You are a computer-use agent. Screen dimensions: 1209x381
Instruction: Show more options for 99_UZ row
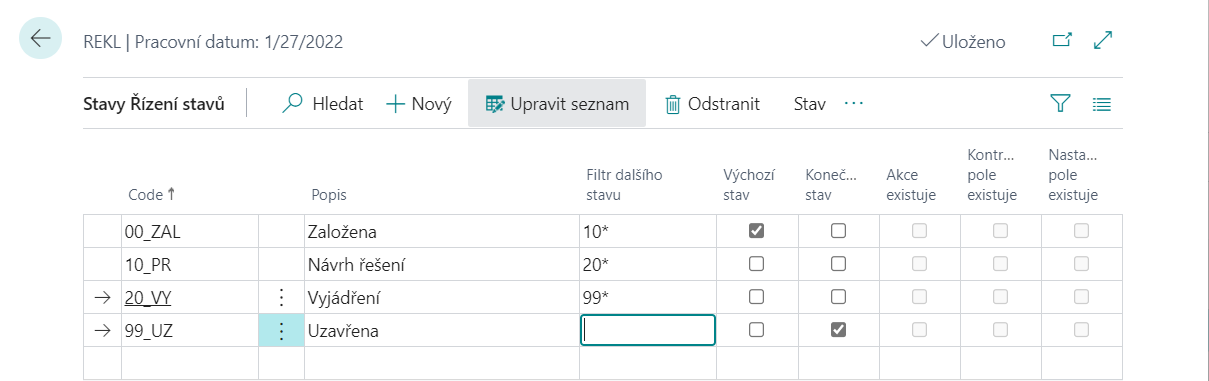pos(281,331)
